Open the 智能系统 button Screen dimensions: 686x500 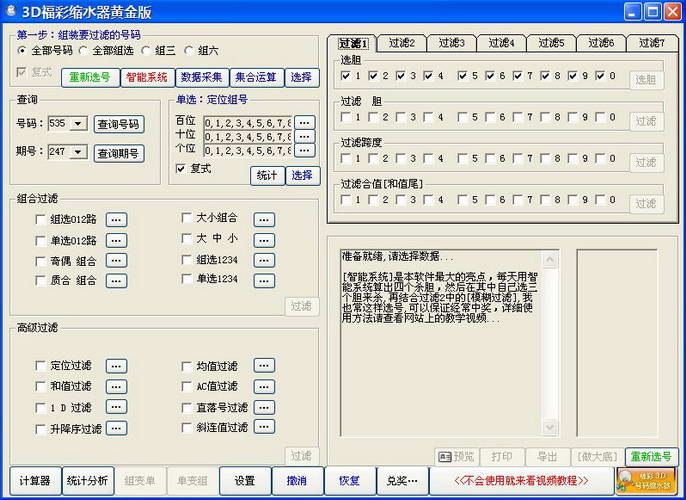[x=147, y=78]
